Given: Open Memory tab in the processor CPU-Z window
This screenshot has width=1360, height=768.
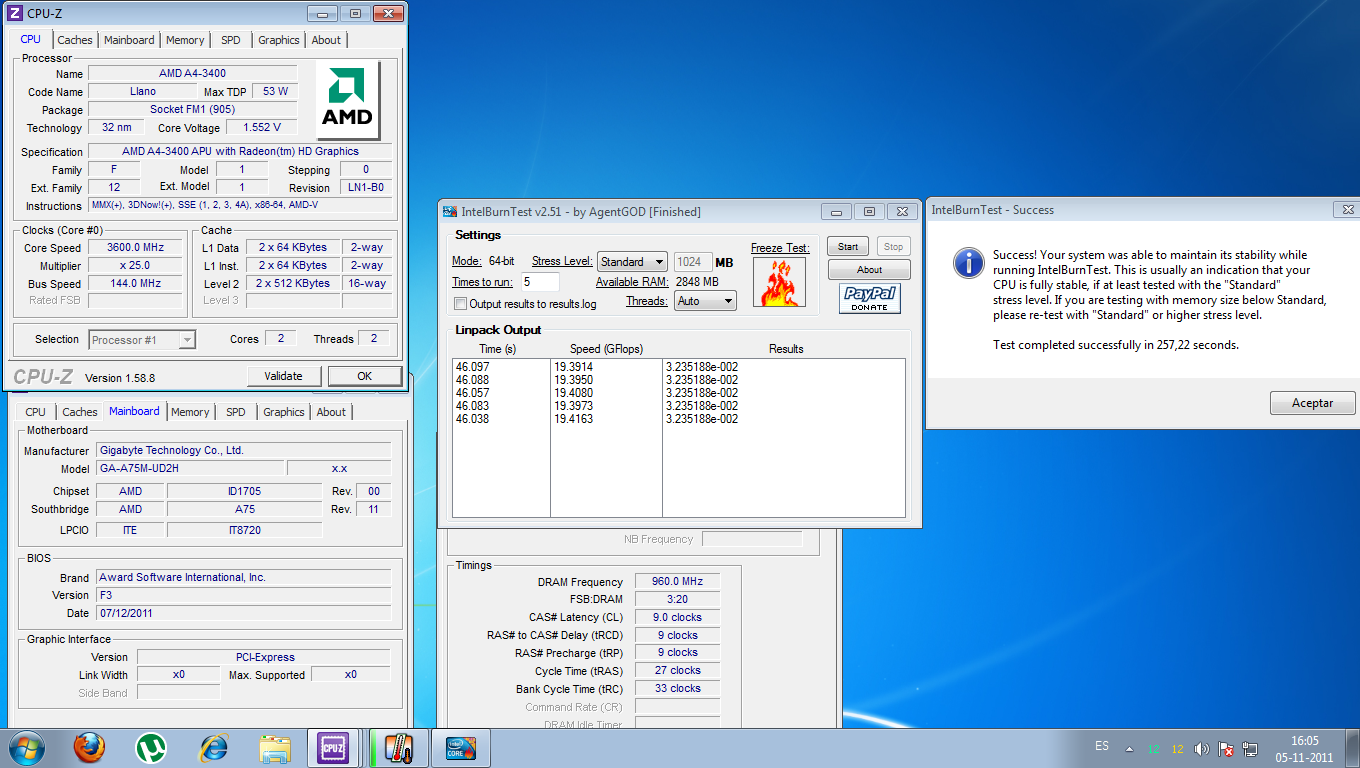Looking at the screenshot, I should [185, 40].
